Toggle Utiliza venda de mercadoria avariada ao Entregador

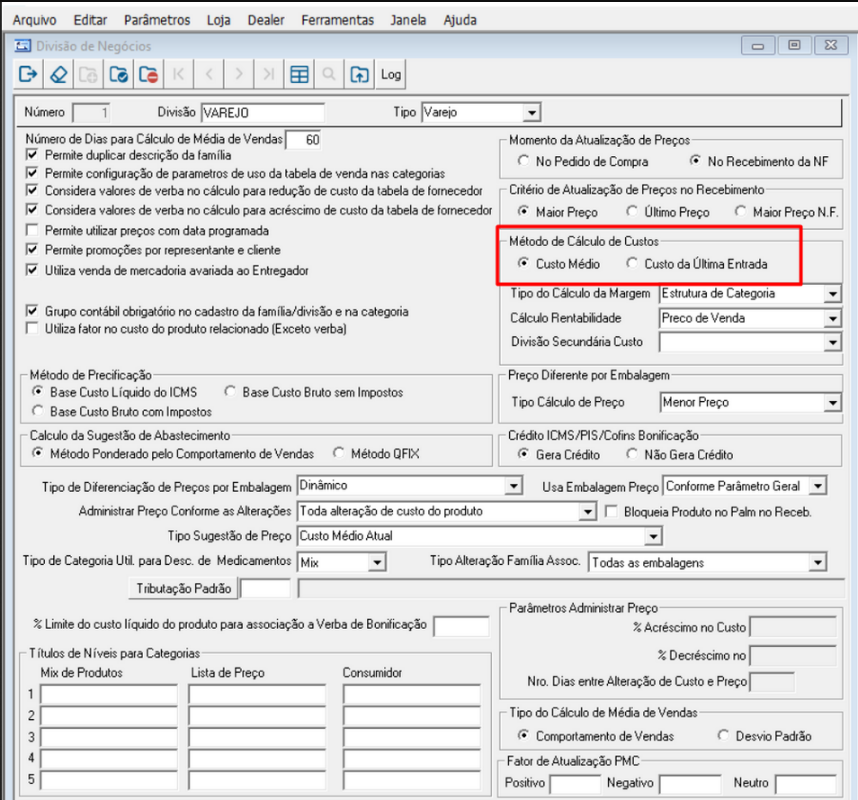[x=32, y=270]
